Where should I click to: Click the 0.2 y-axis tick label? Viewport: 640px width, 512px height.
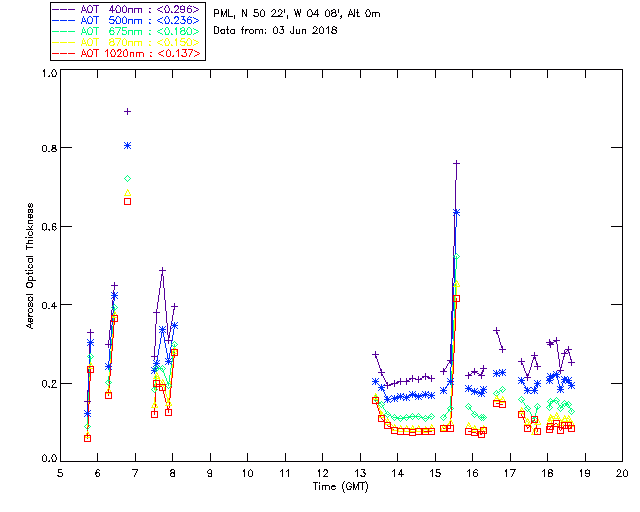(49, 384)
